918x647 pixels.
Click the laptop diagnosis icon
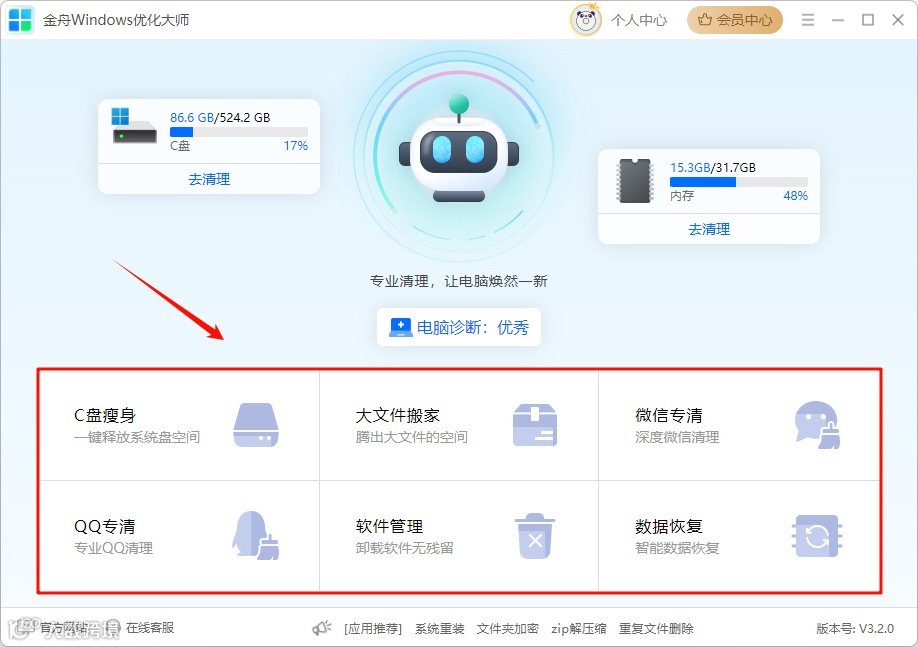coord(400,327)
